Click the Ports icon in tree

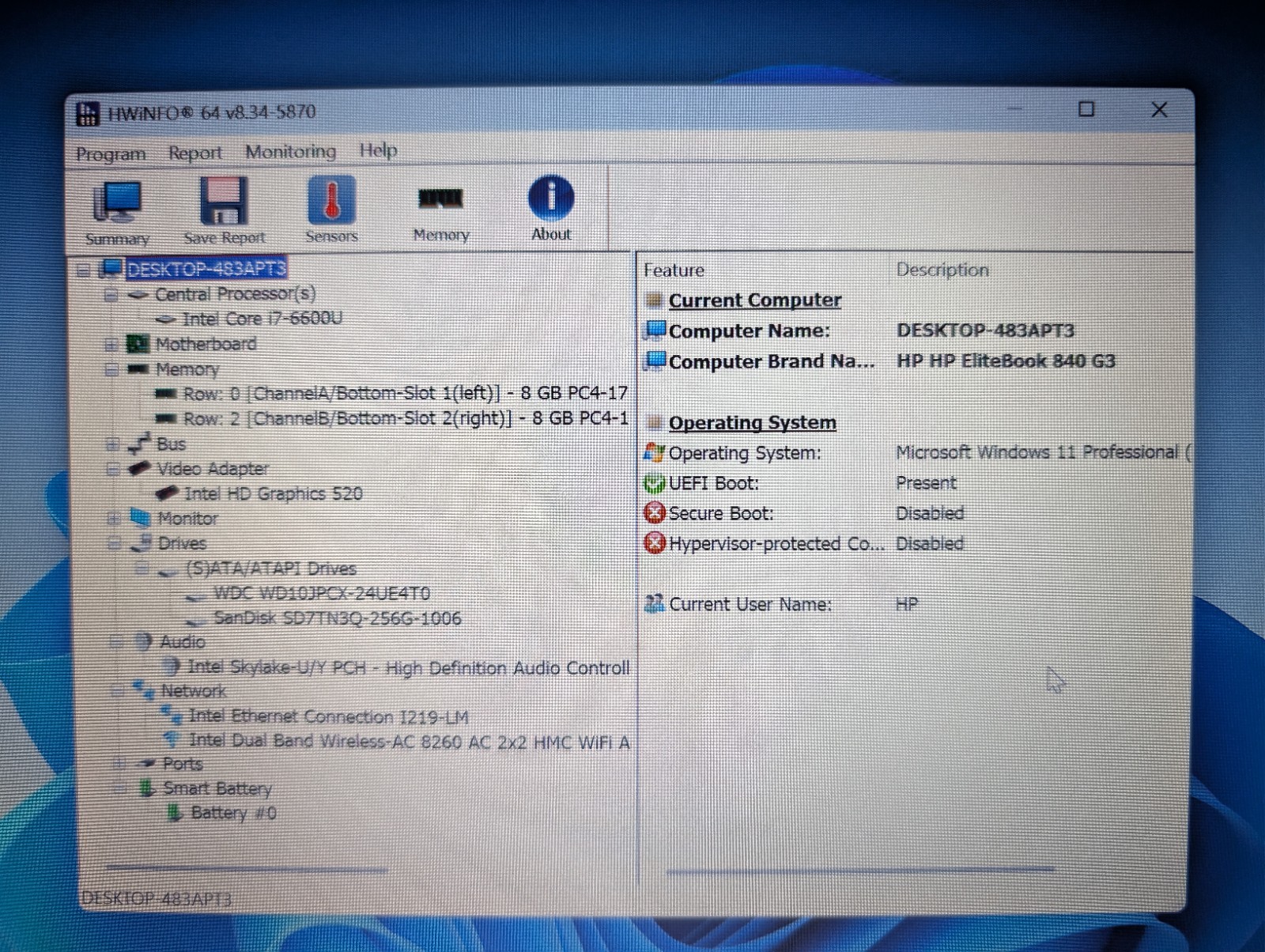pyautogui.click(x=146, y=764)
